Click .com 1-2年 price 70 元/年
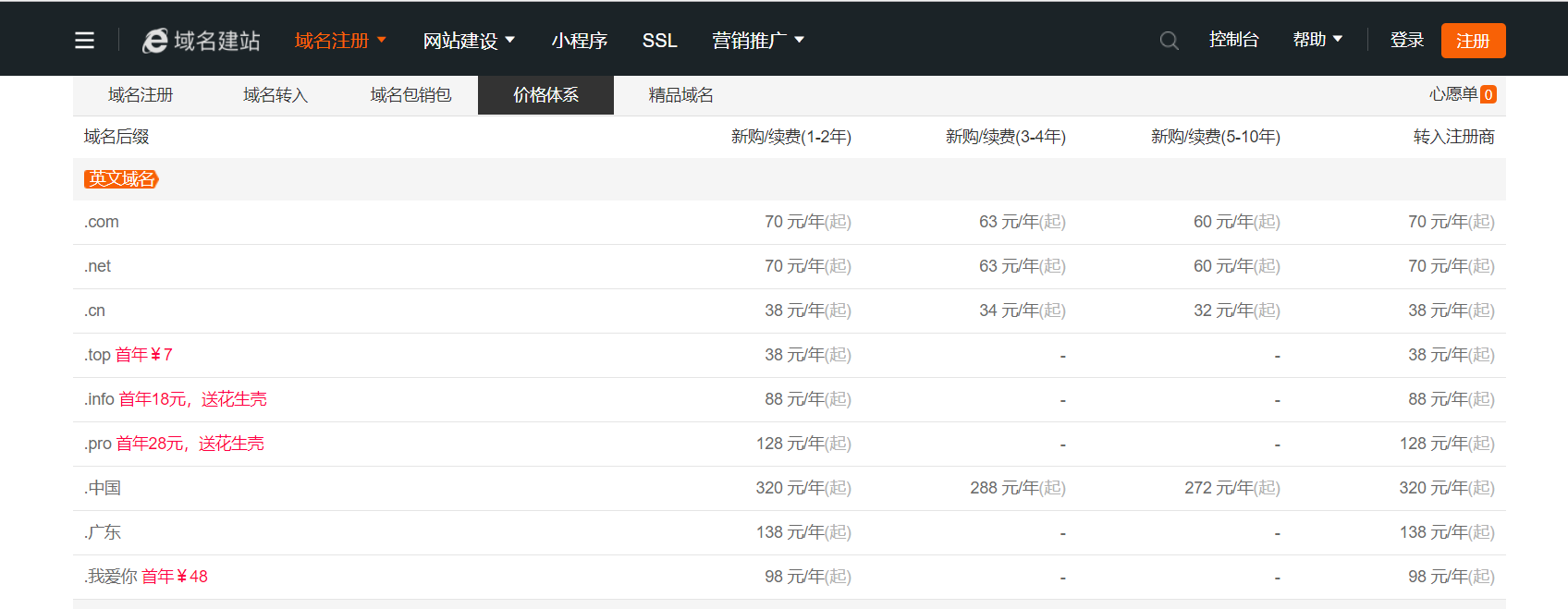 pos(808,222)
